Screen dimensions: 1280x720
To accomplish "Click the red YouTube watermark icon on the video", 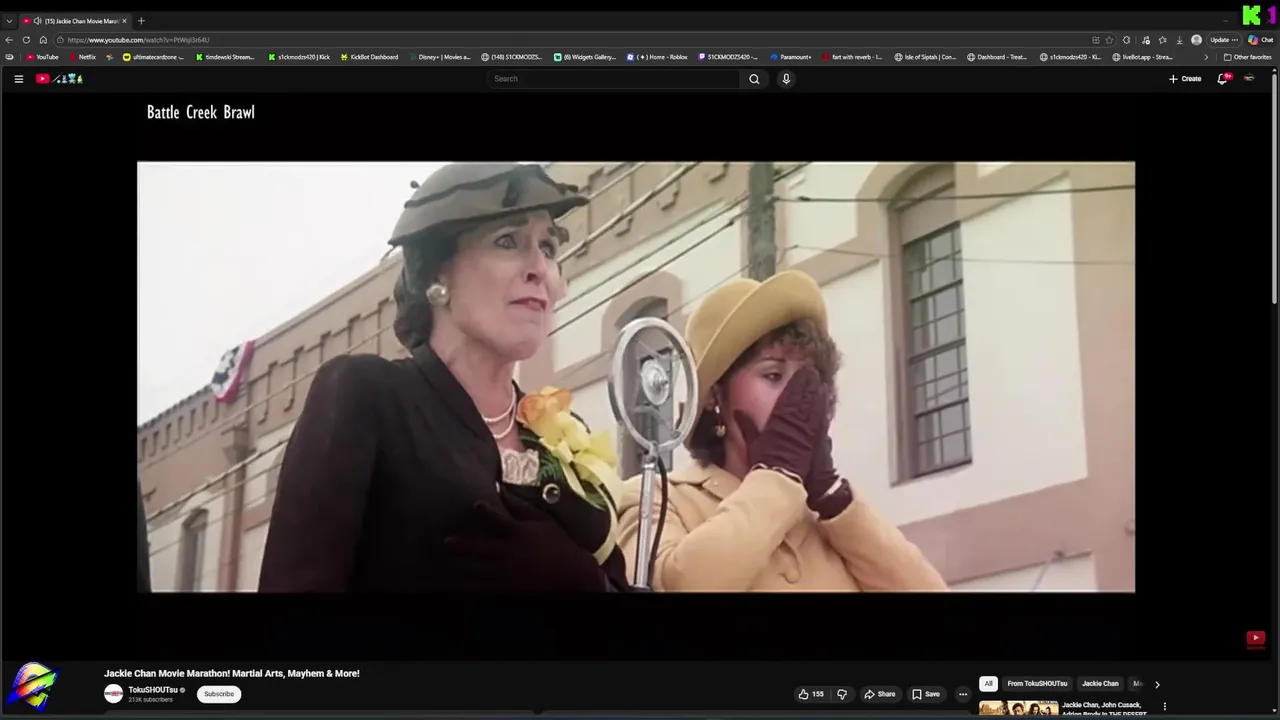I will click(x=1256, y=638).
